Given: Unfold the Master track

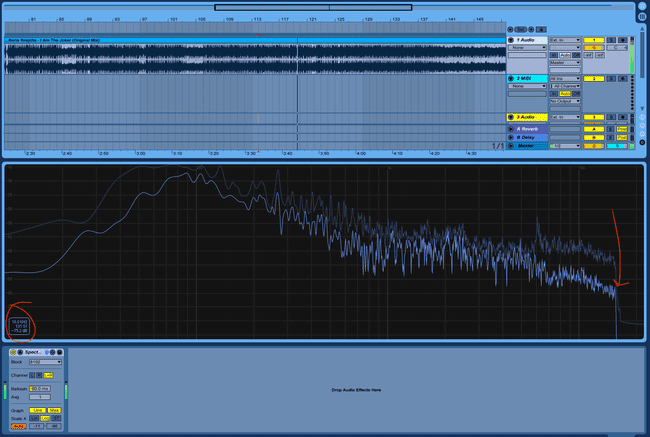Looking at the screenshot, I should point(511,146).
